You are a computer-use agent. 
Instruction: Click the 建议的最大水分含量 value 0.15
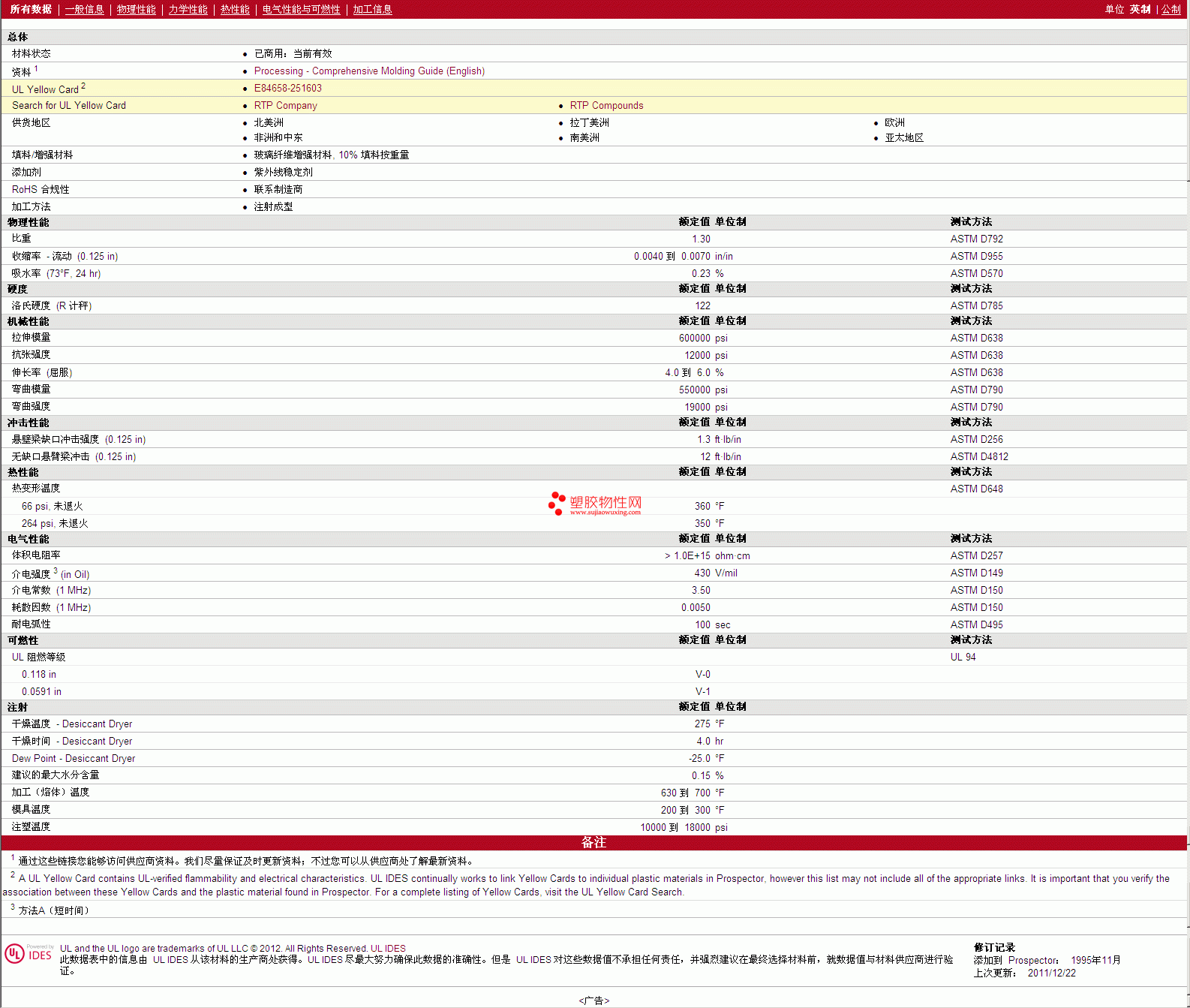(x=701, y=775)
